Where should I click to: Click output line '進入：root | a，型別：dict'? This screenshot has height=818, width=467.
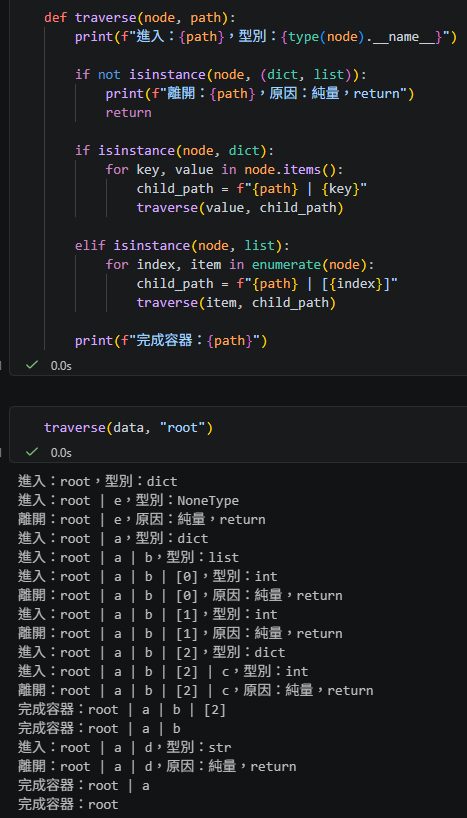[113, 538]
